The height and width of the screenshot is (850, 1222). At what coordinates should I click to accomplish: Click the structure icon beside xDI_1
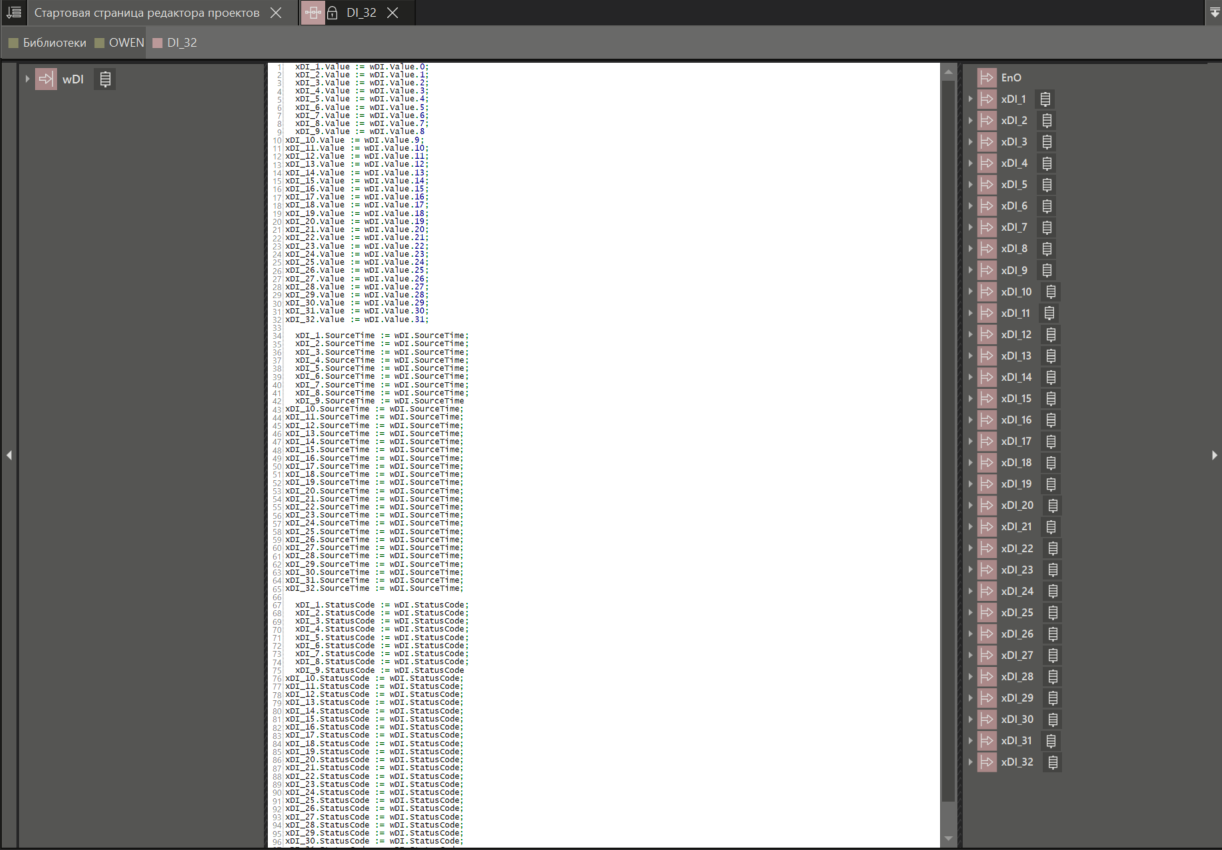pyautogui.click(x=1045, y=99)
